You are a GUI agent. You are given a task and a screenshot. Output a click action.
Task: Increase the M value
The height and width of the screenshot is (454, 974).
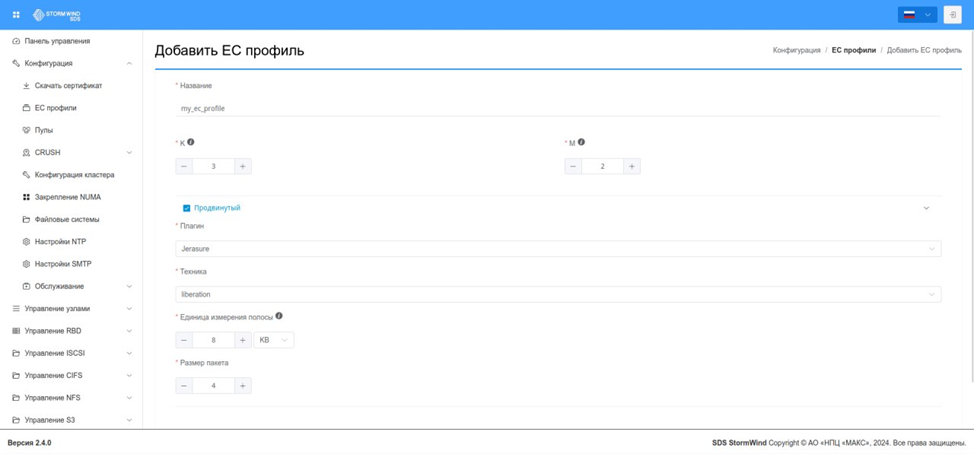click(x=632, y=166)
